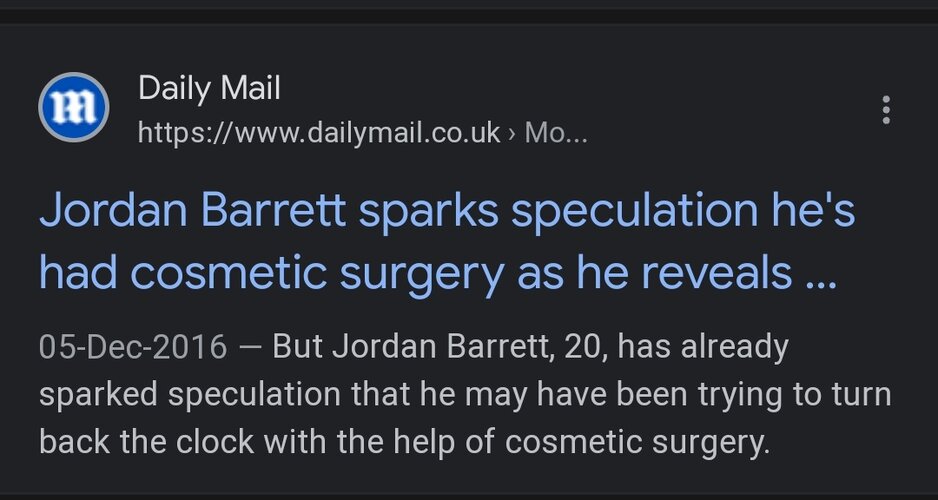Select the Daily Mail site name
938x500 pixels.
[209, 89]
